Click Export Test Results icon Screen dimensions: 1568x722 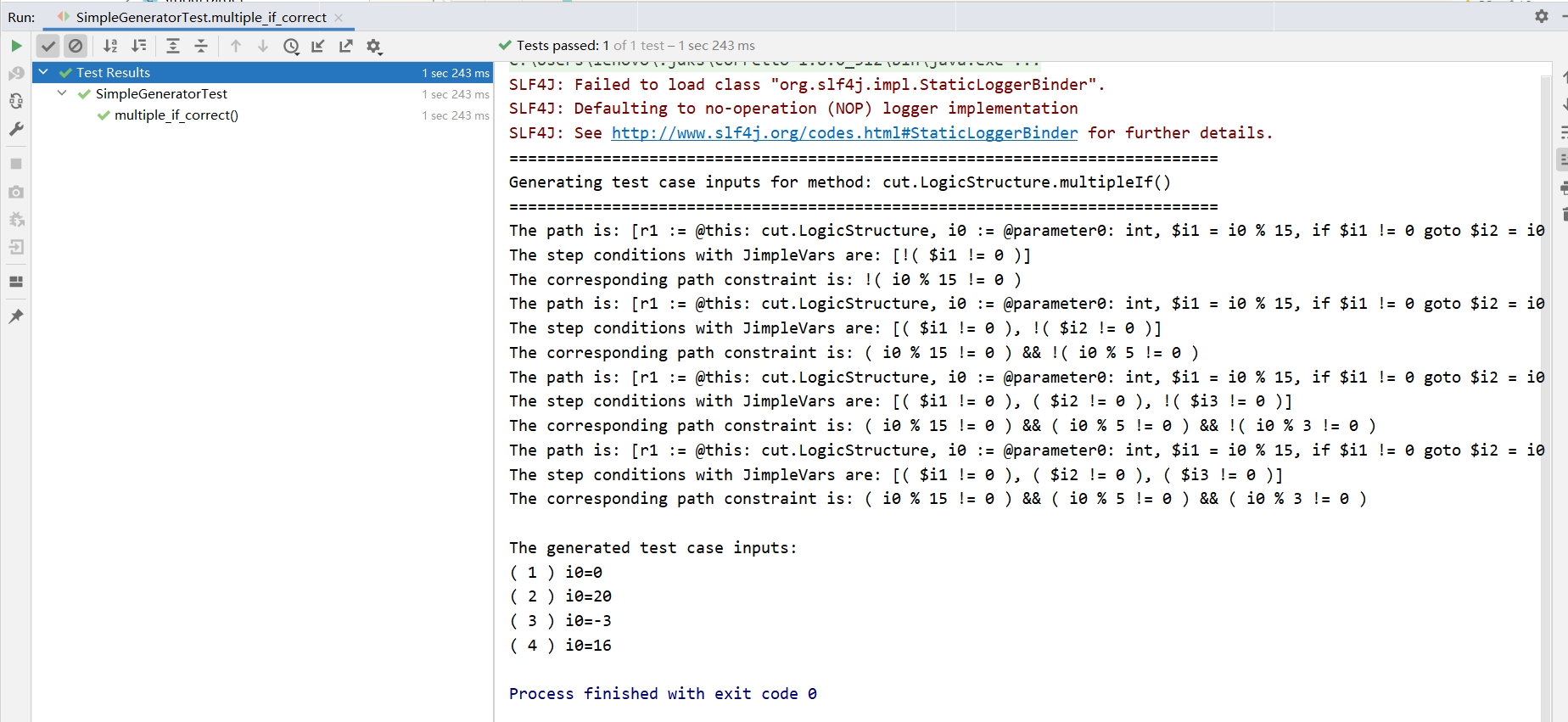click(346, 46)
